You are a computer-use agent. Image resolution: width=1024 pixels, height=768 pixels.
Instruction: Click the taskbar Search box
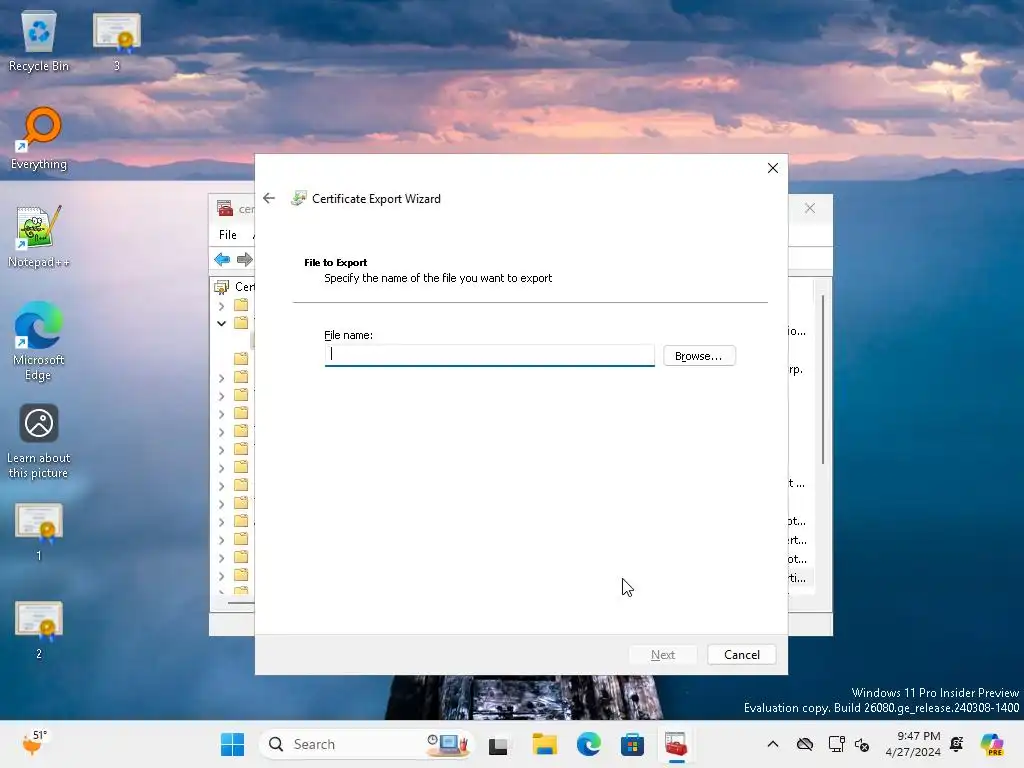[366, 744]
